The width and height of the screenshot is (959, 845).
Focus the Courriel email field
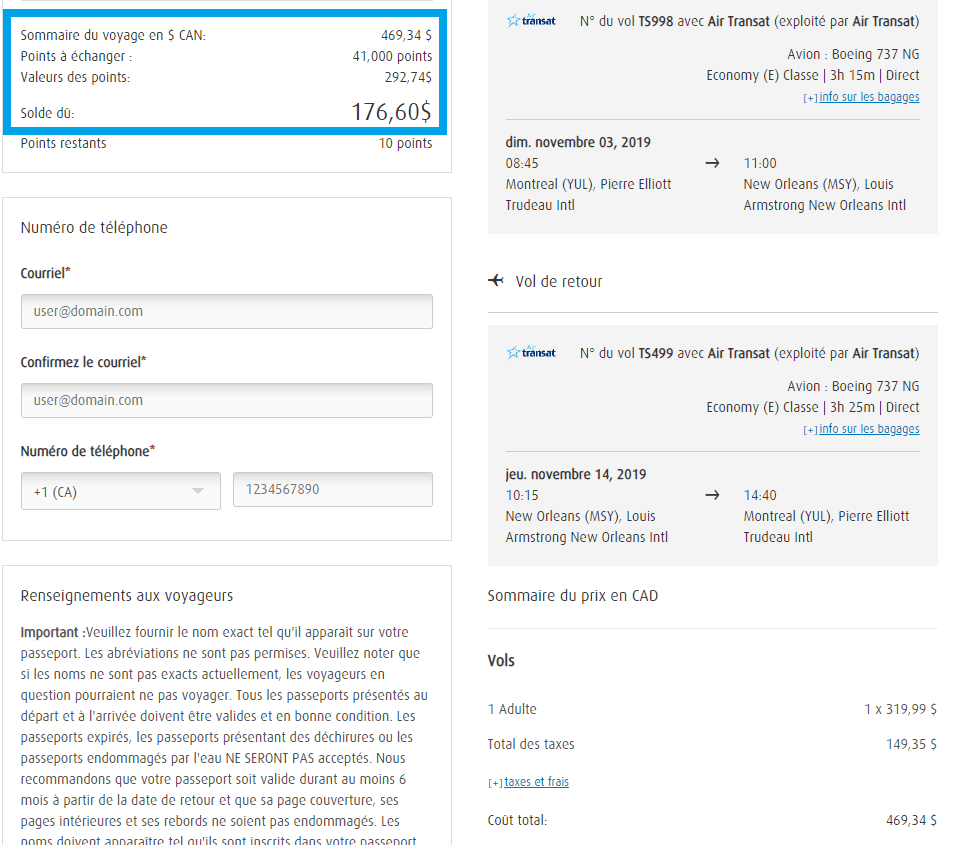click(x=226, y=311)
